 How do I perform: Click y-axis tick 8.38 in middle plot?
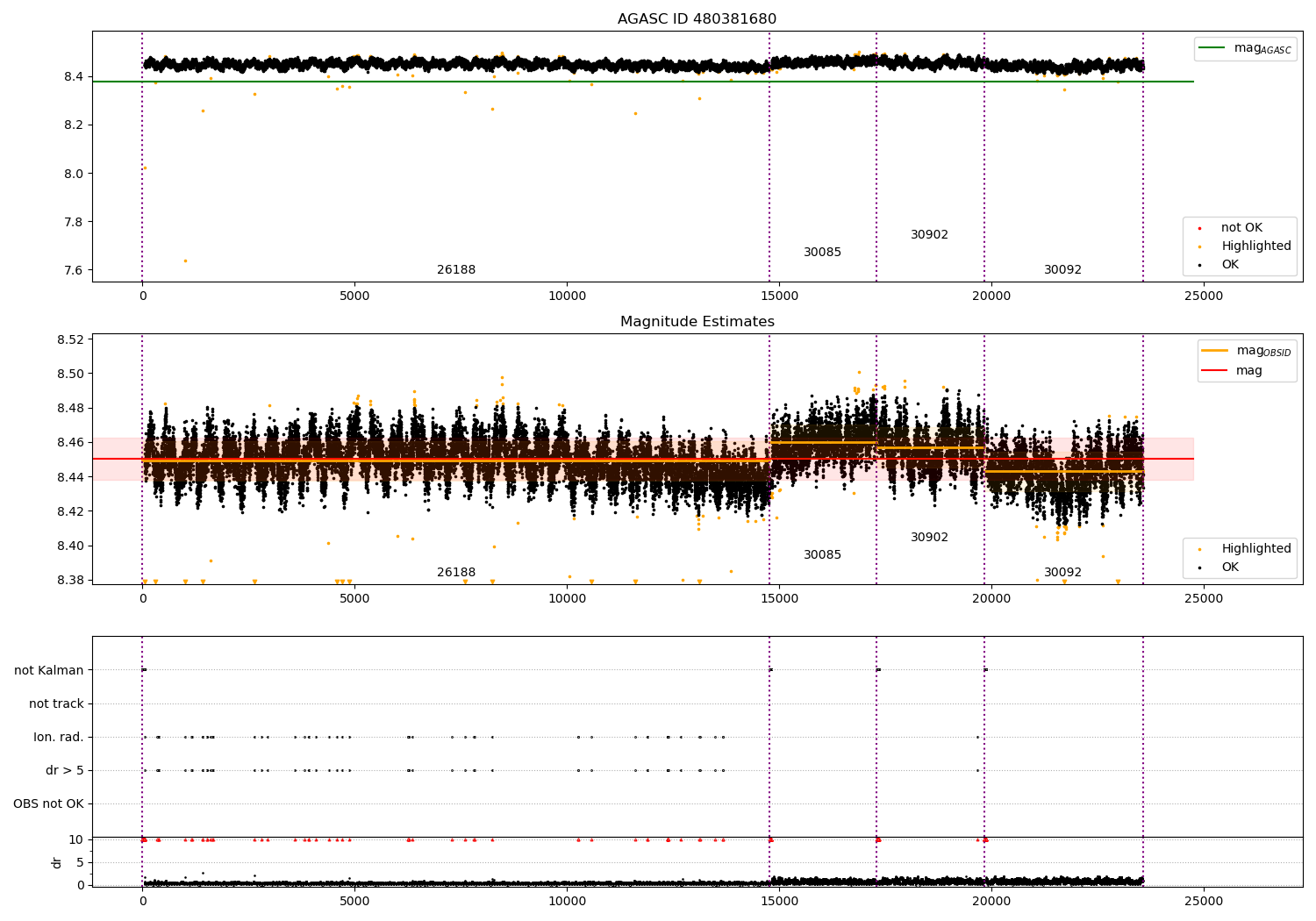click(x=70, y=580)
